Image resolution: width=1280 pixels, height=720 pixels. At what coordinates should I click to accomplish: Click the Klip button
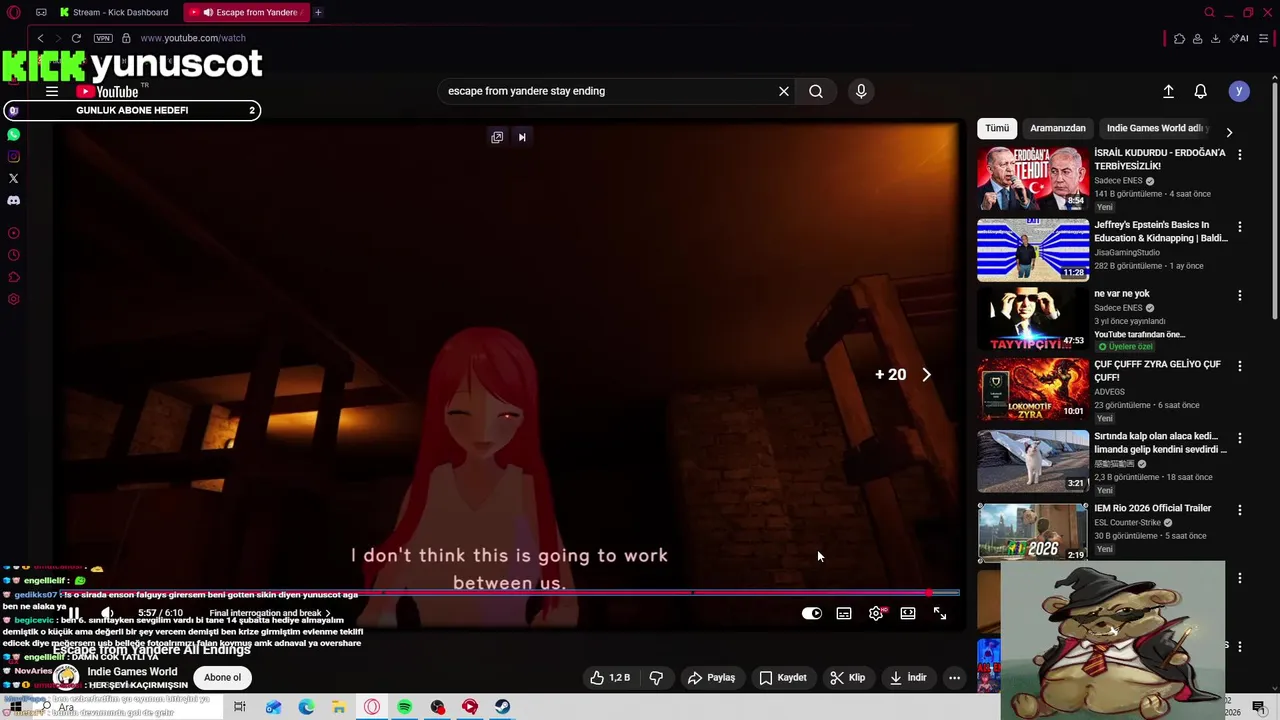[848, 677]
